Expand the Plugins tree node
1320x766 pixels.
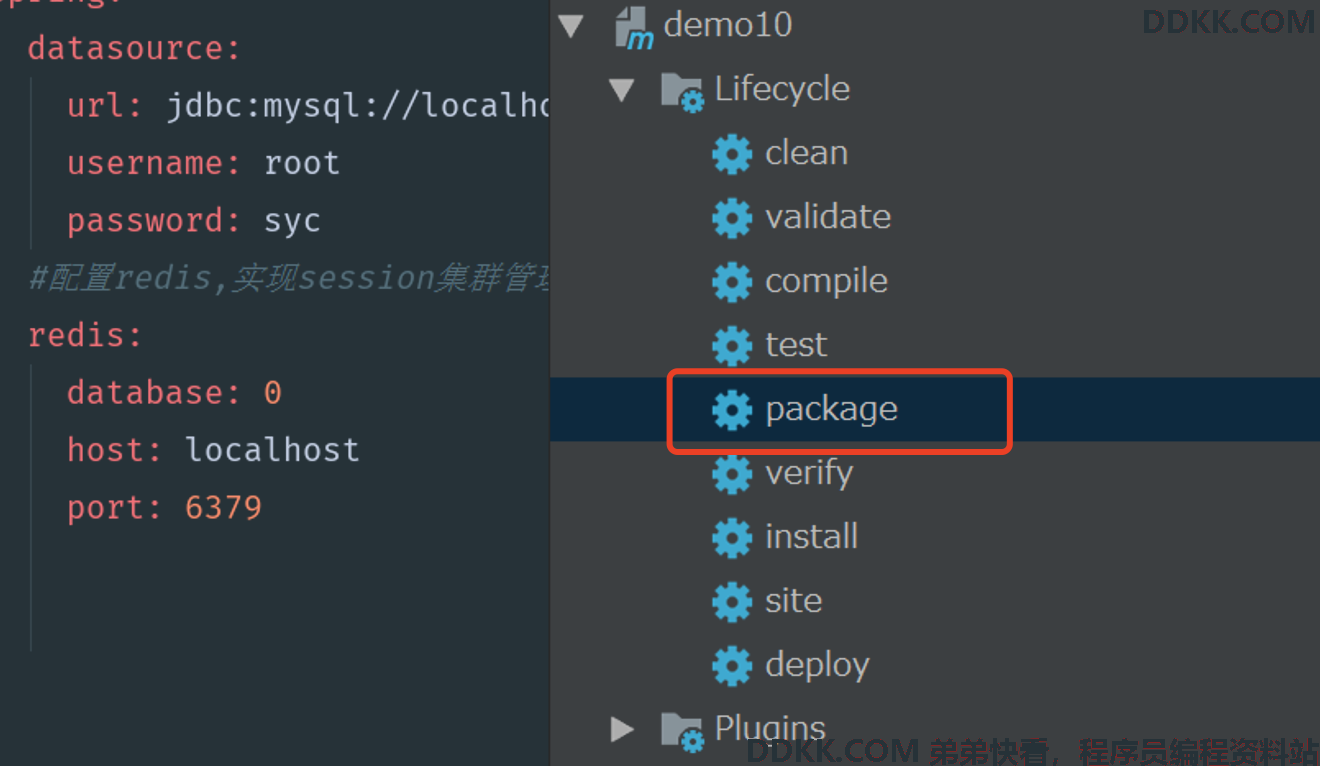click(622, 729)
